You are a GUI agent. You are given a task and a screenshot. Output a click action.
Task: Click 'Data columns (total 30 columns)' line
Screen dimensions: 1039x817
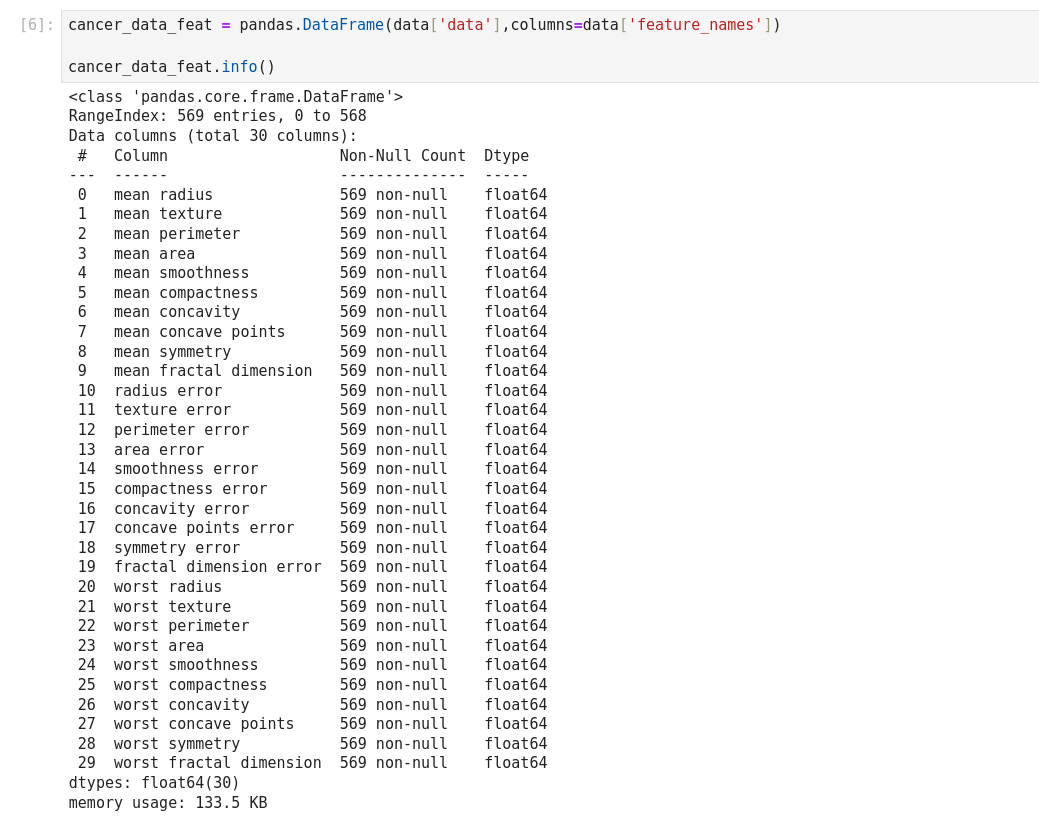[212, 136]
